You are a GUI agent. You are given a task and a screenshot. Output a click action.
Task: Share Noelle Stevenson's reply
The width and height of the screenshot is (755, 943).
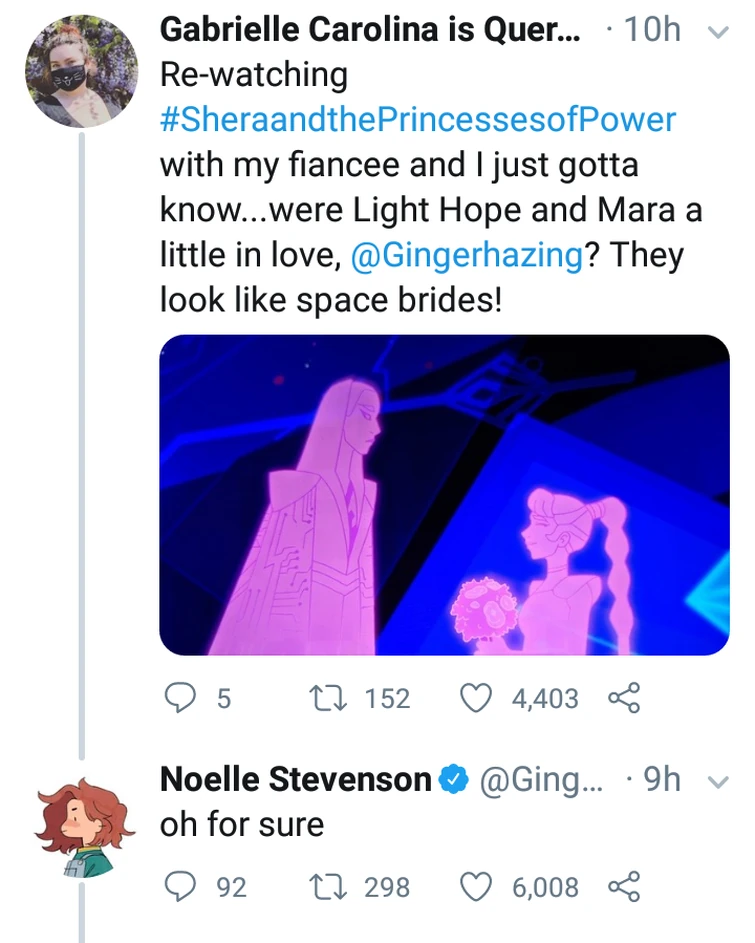[x=624, y=886]
